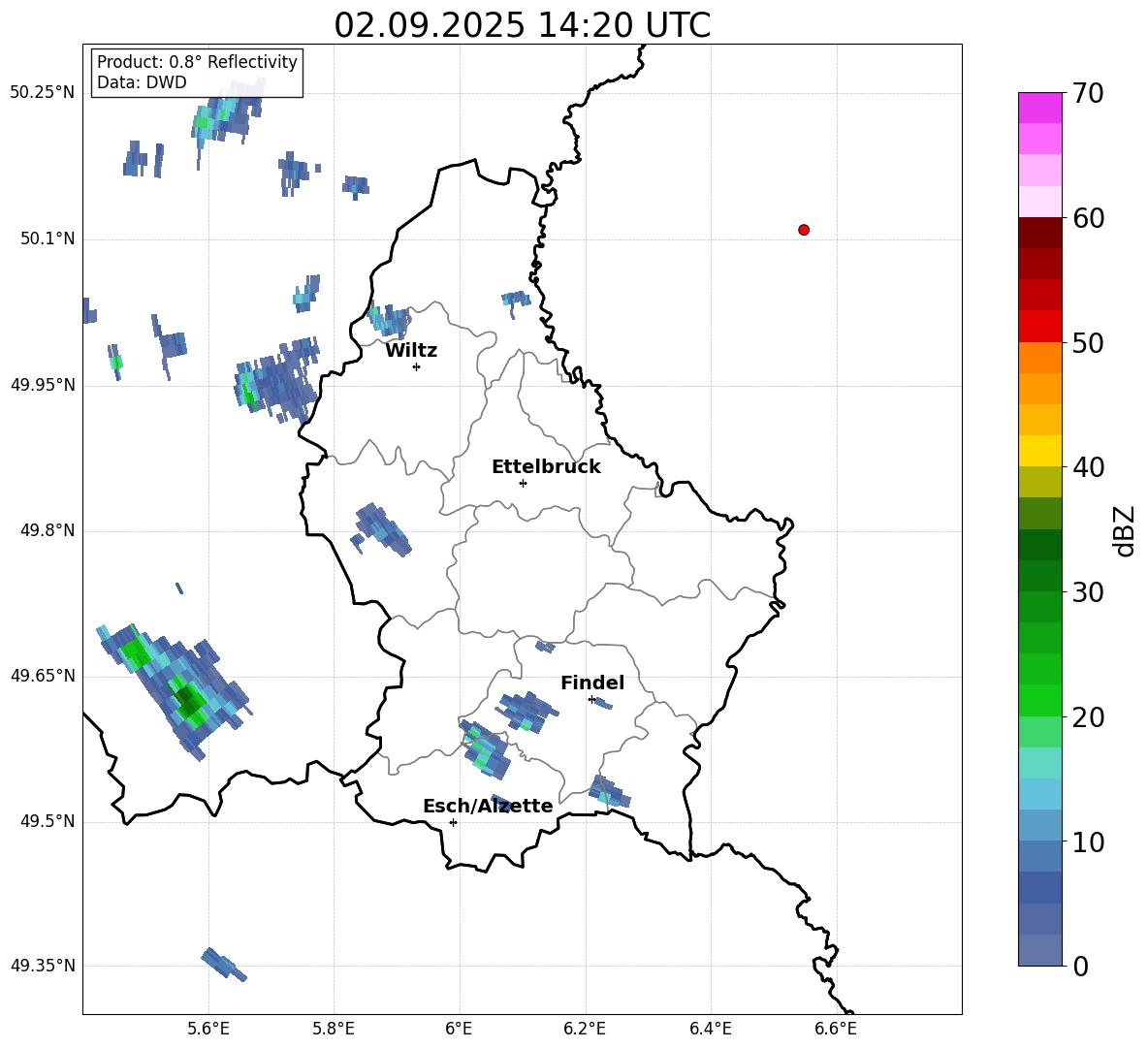This screenshot has height=1048, width=1148.
Task: Click the 50.25°N latitude label
Action: tap(43, 93)
